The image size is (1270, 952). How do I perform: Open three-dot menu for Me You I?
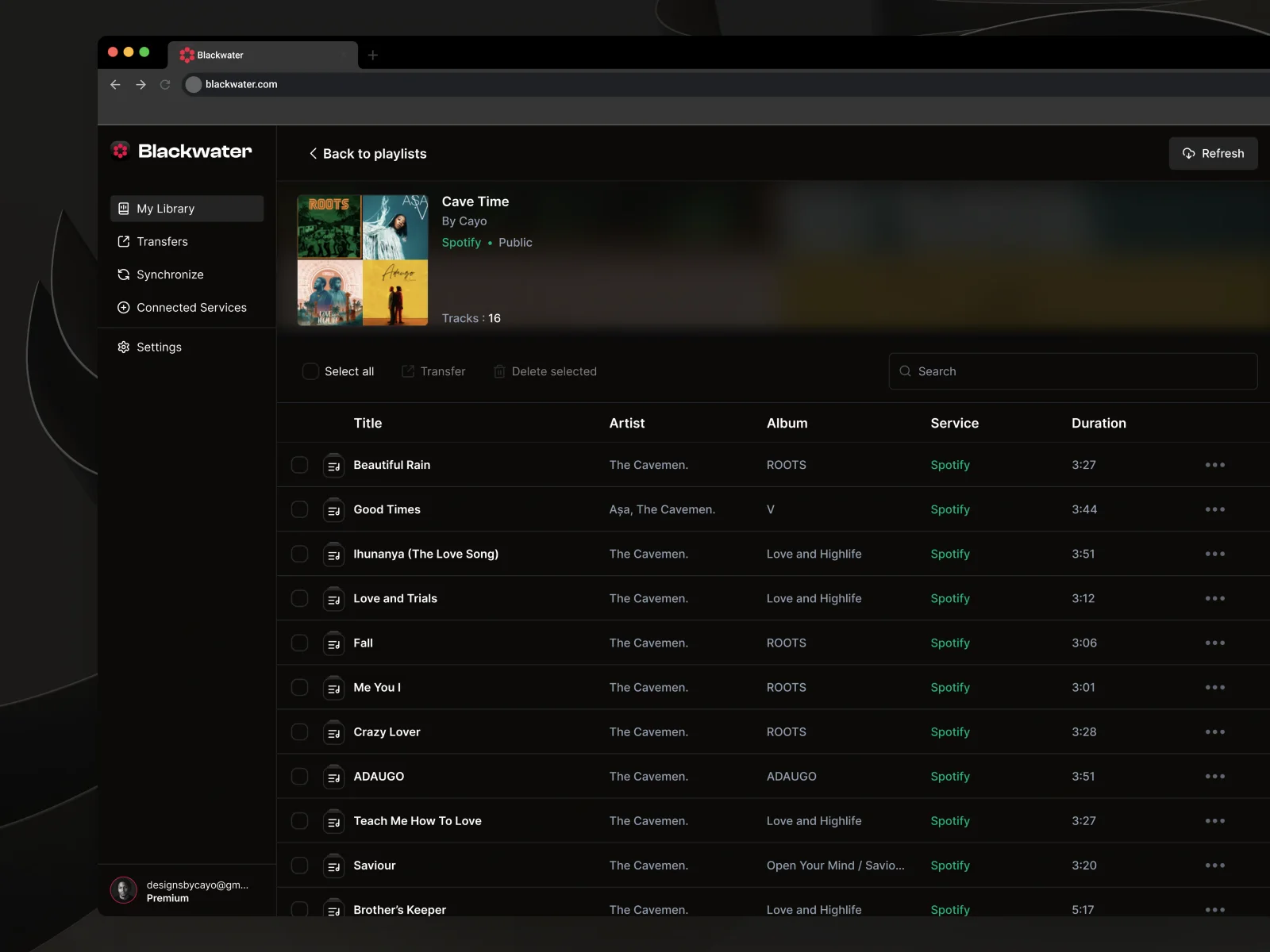(1214, 687)
